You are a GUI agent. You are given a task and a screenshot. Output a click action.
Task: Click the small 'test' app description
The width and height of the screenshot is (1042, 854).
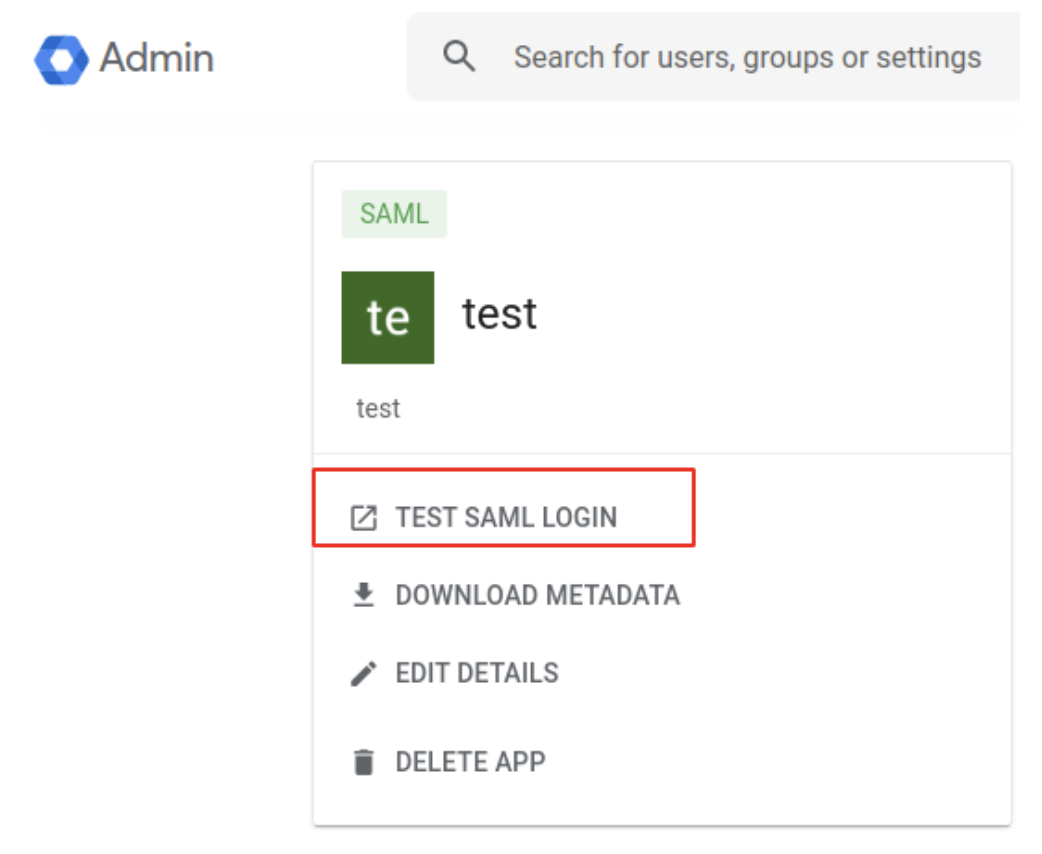click(378, 408)
